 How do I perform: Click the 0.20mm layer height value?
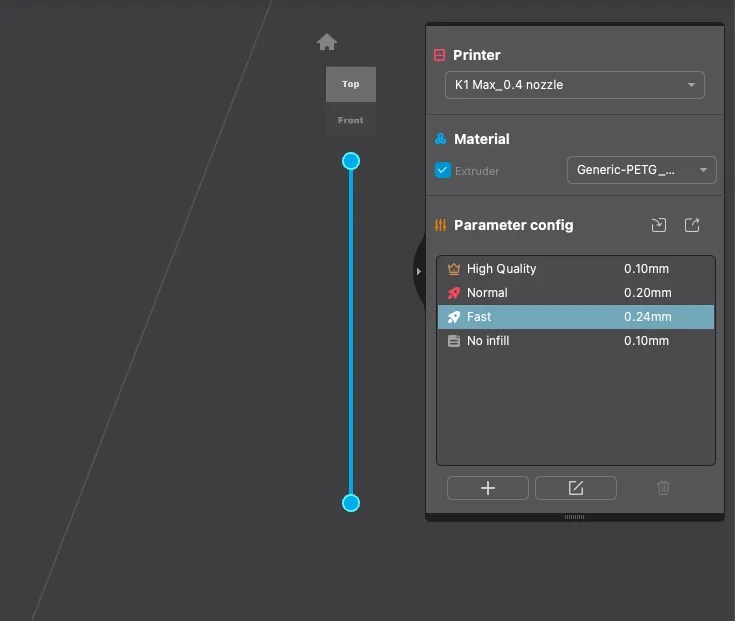click(647, 292)
